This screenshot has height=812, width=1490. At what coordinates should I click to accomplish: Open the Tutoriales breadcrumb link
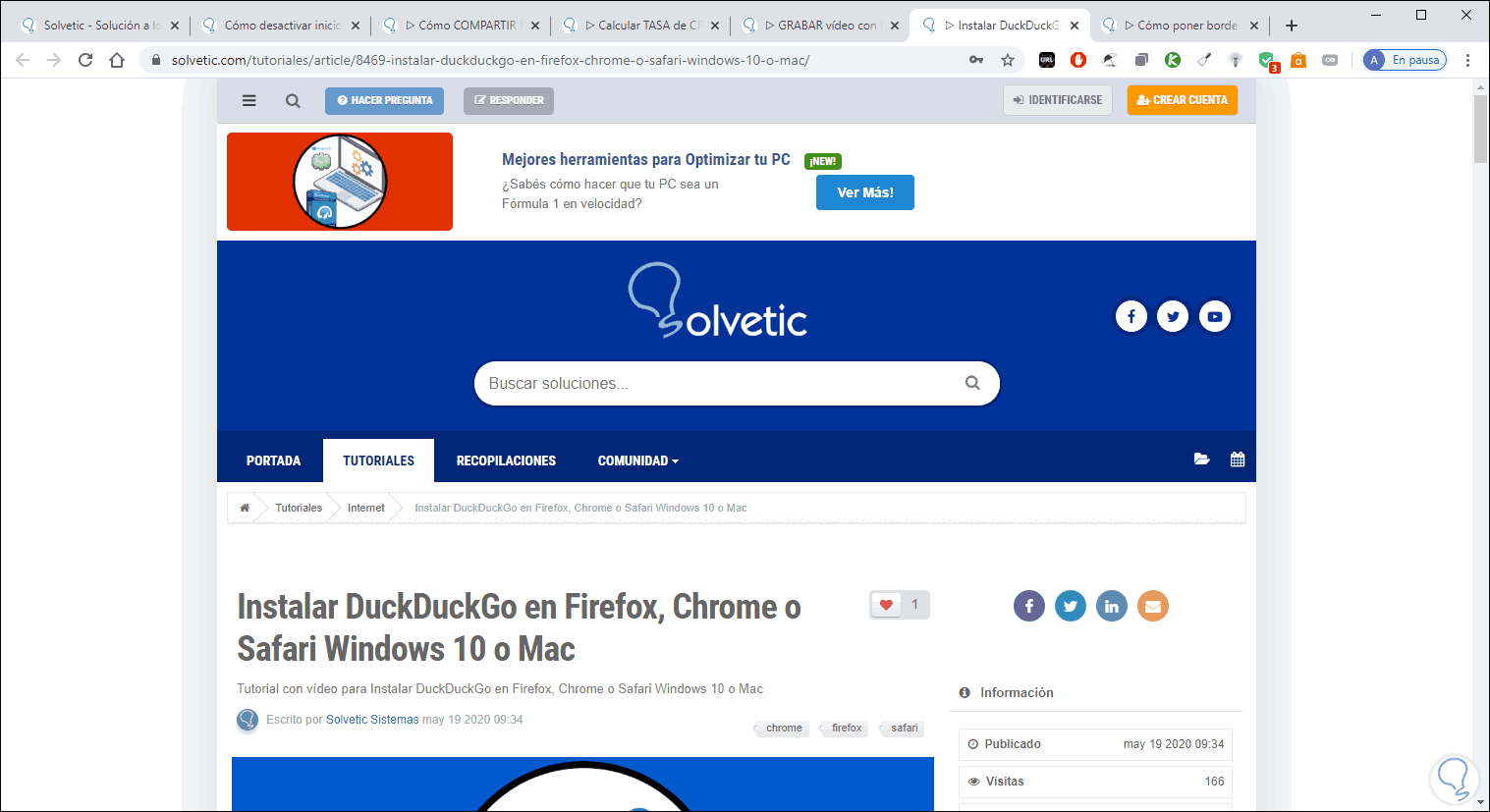(299, 508)
